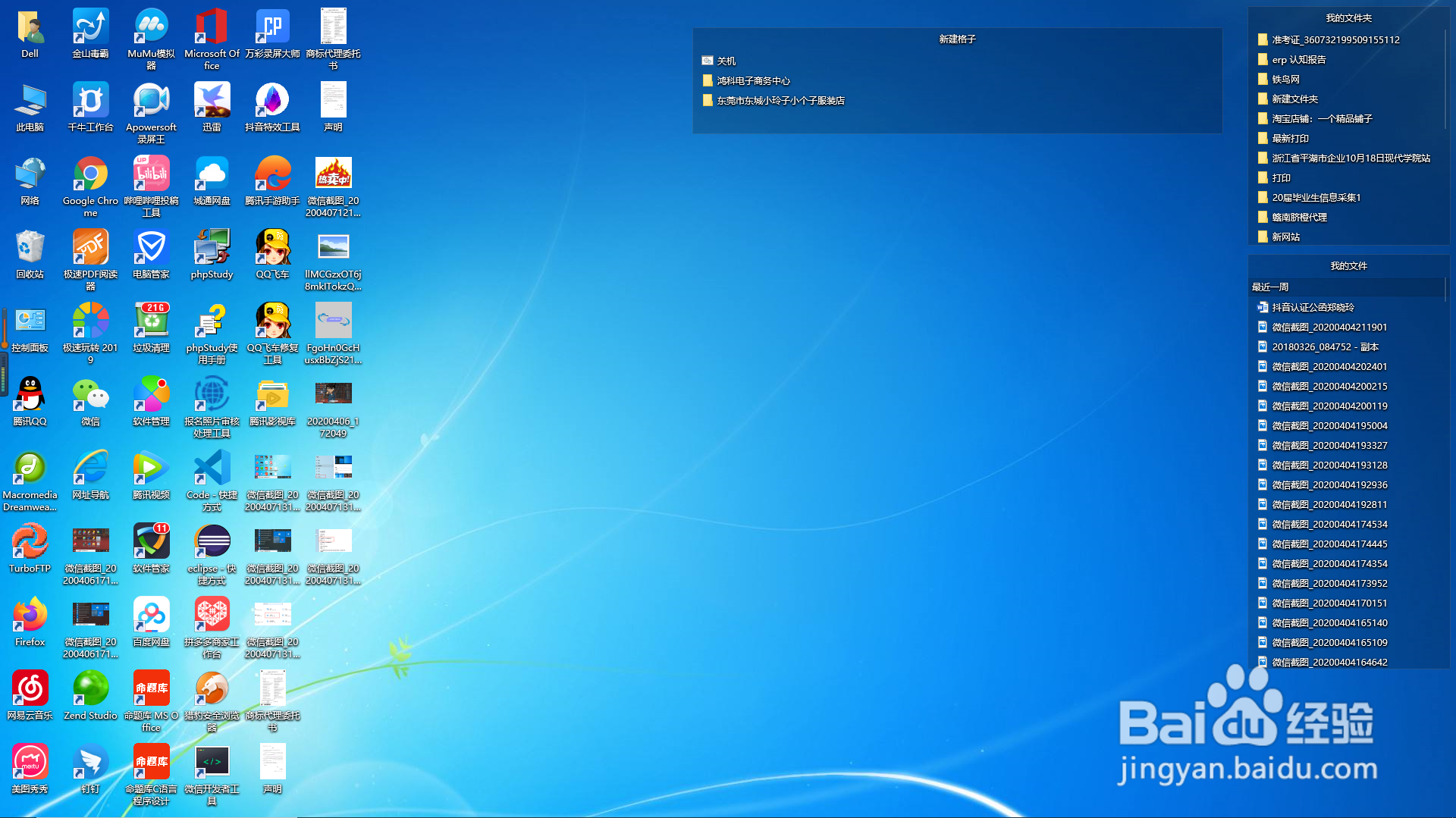Click the 我的文件夹 panel title
This screenshot has height=818, width=1456.
[x=1348, y=17]
